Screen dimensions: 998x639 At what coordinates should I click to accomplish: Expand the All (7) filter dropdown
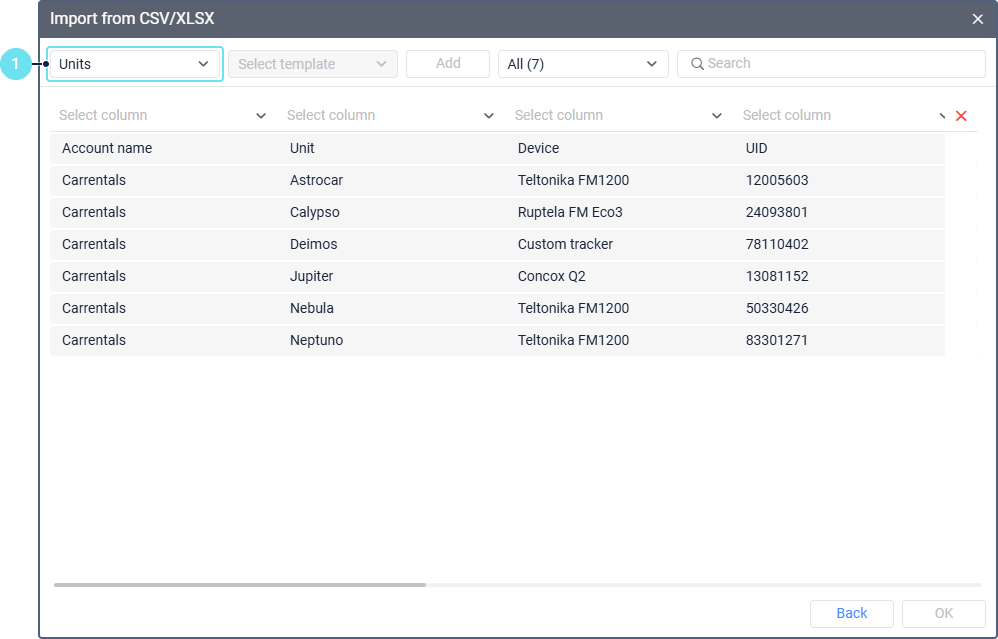click(x=583, y=64)
